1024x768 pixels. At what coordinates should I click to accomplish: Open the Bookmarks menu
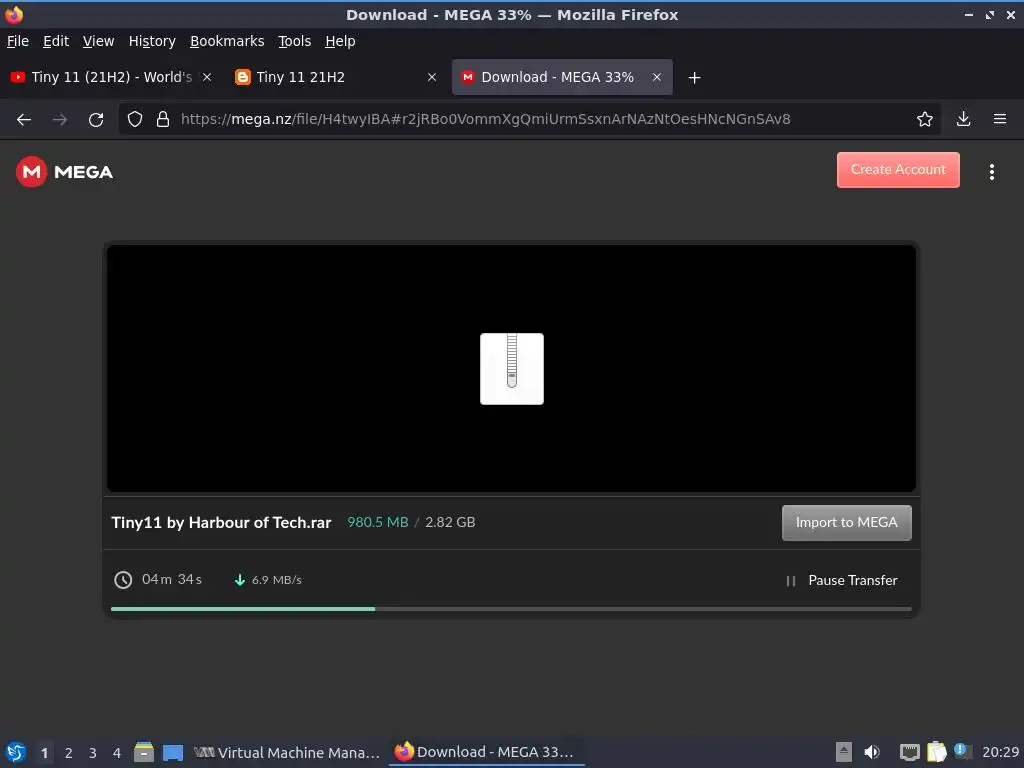(x=227, y=41)
